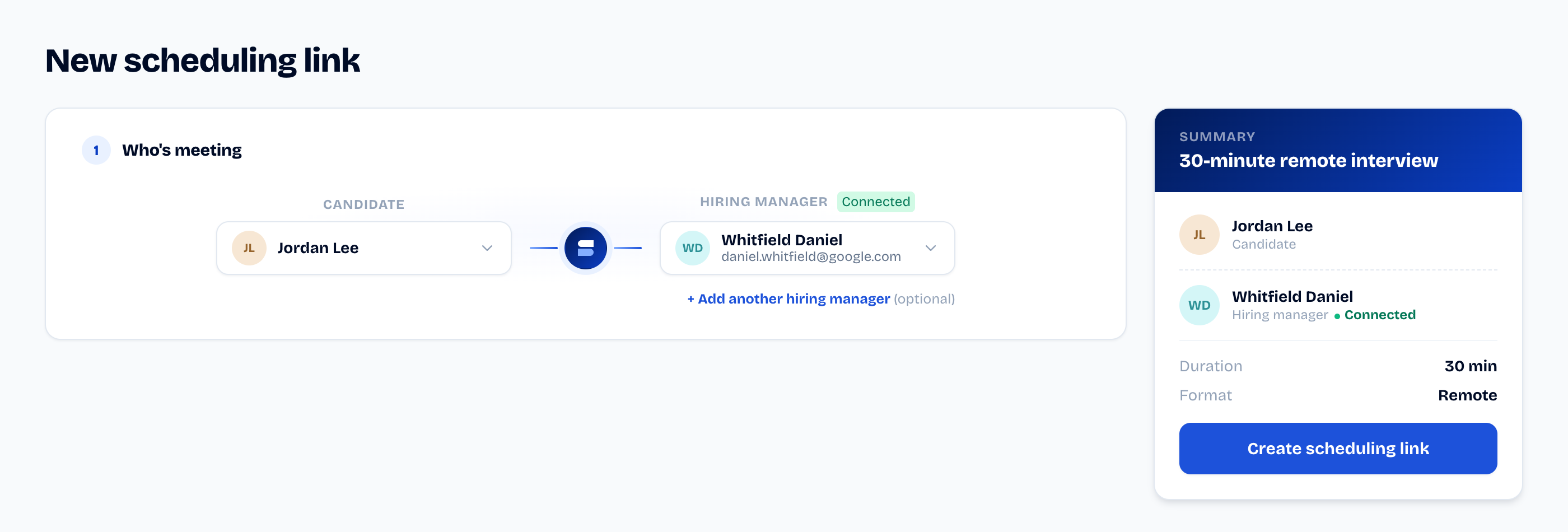Click the 'Remote' format value

(1467, 395)
